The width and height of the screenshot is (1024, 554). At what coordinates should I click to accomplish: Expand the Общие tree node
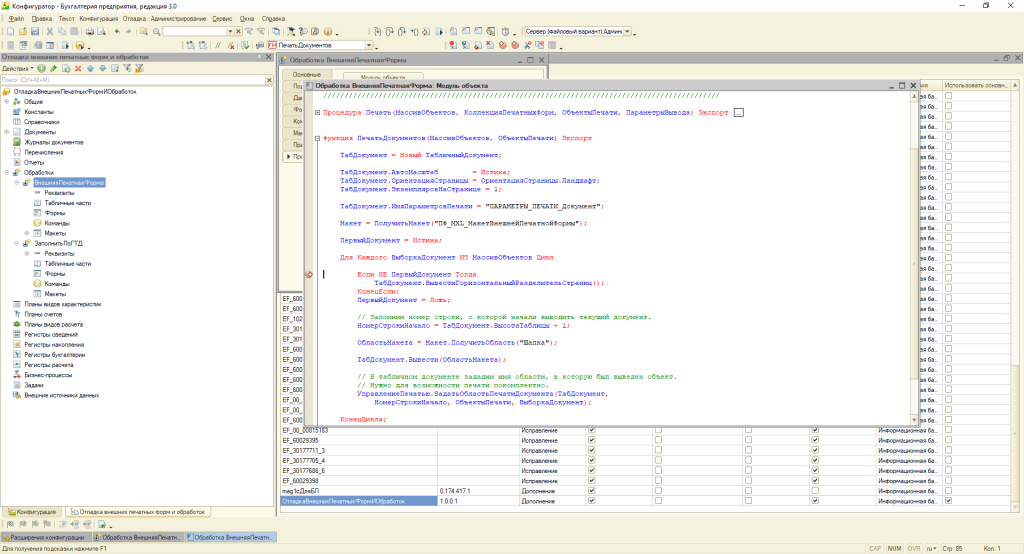(6, 102)
